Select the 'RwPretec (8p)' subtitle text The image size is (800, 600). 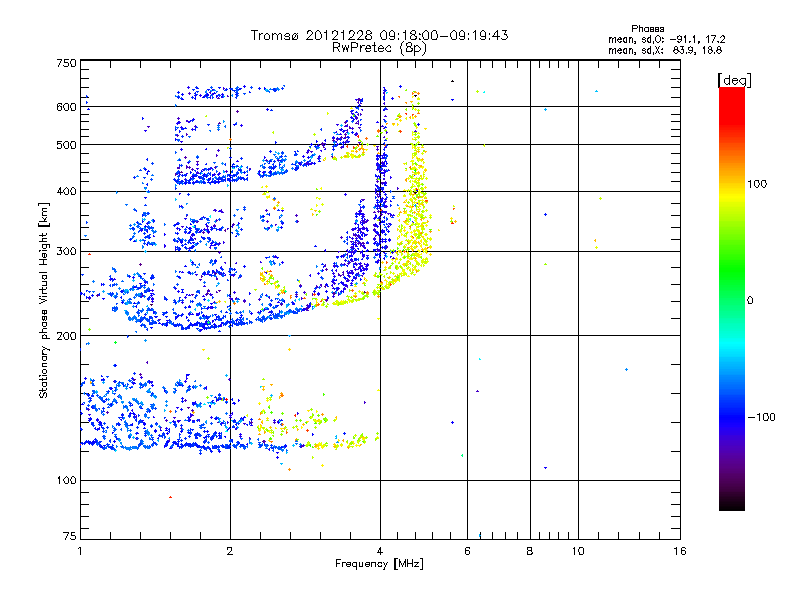click(379, 48)
